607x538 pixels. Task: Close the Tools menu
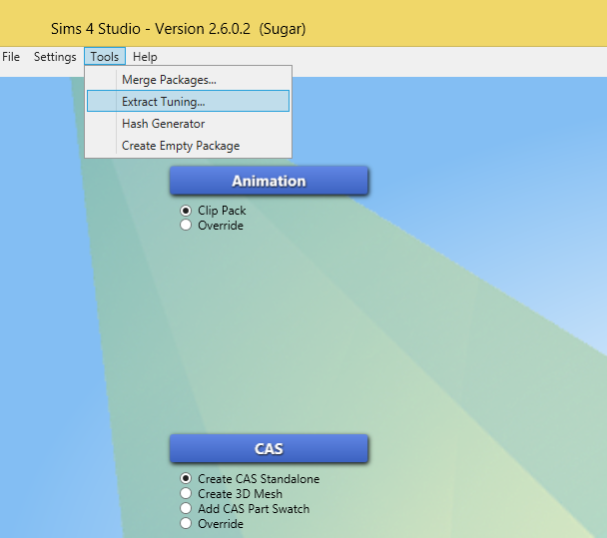(105, 57)
